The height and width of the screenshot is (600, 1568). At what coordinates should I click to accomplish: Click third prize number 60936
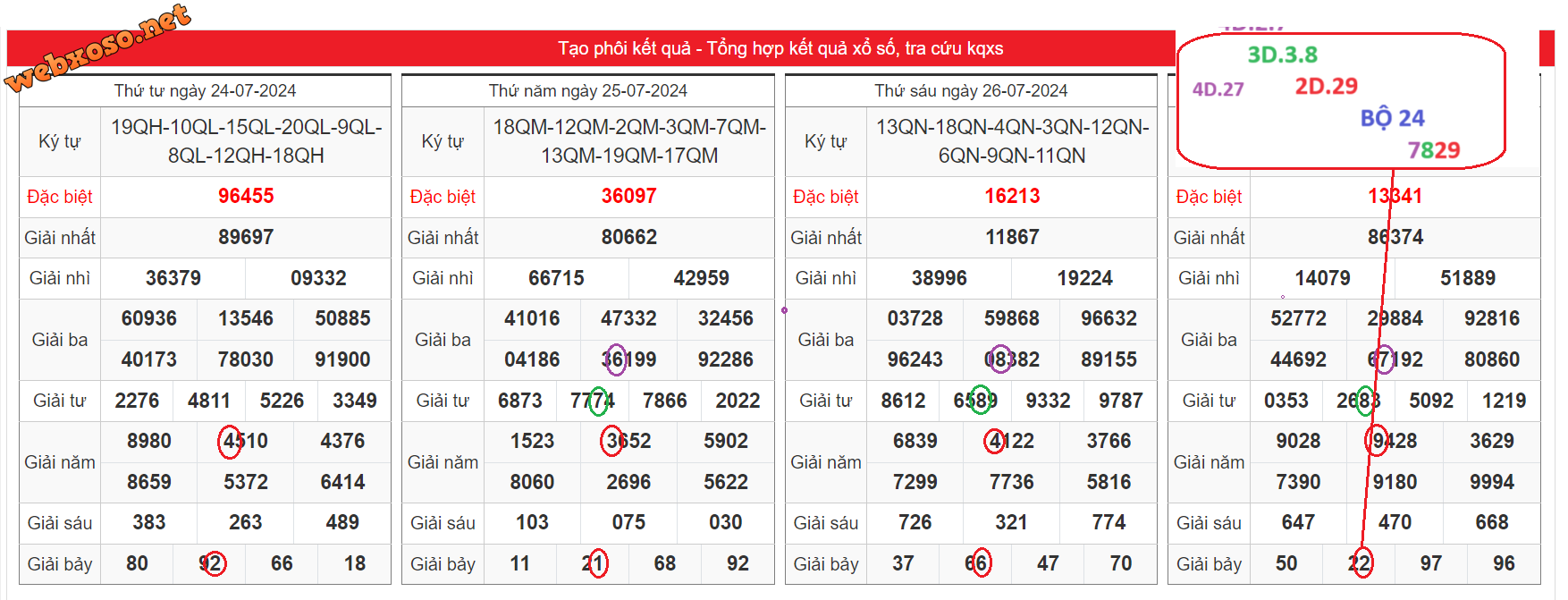[x=149, y=318]
